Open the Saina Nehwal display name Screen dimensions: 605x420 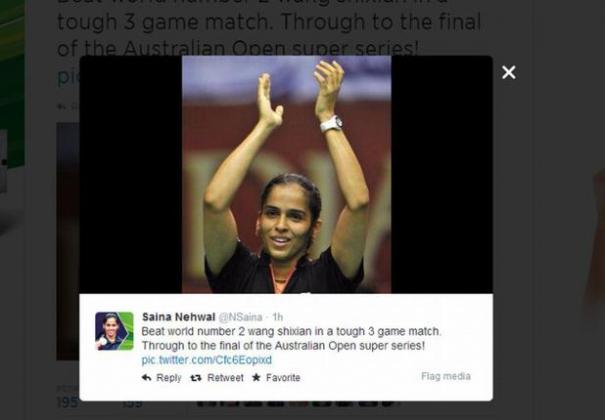179,317
